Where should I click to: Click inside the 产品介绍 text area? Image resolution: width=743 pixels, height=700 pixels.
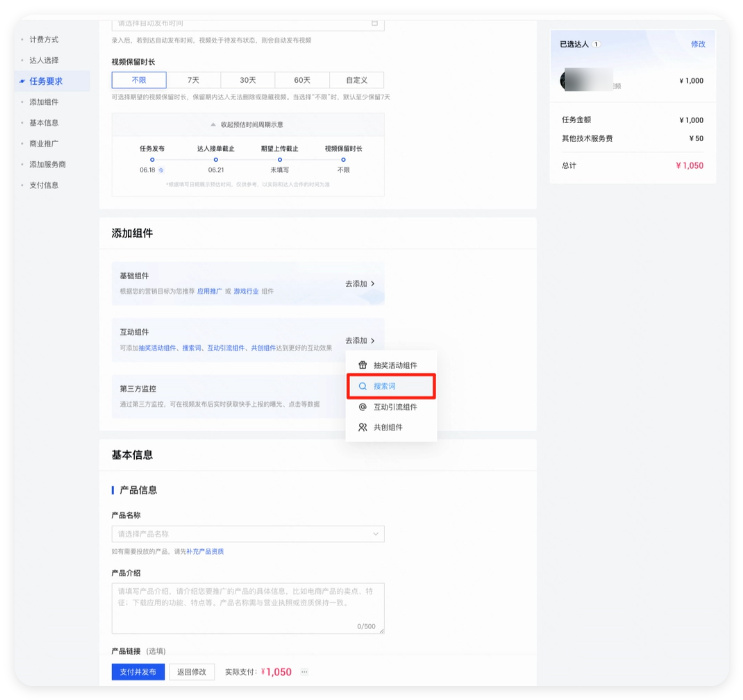pos(247,607)
